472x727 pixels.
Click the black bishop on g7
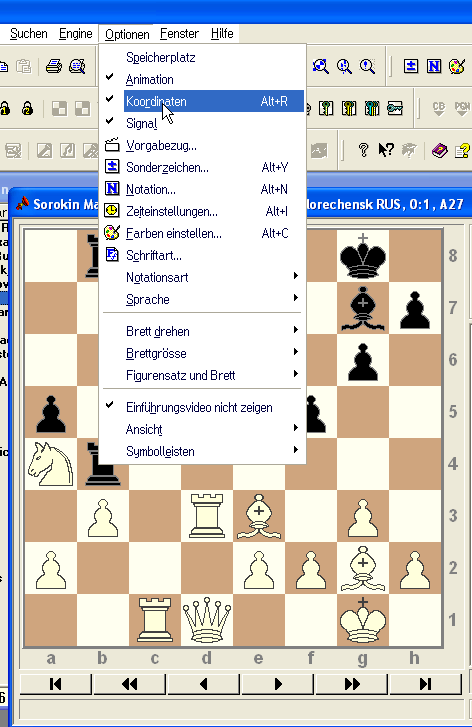pos(363,308)
